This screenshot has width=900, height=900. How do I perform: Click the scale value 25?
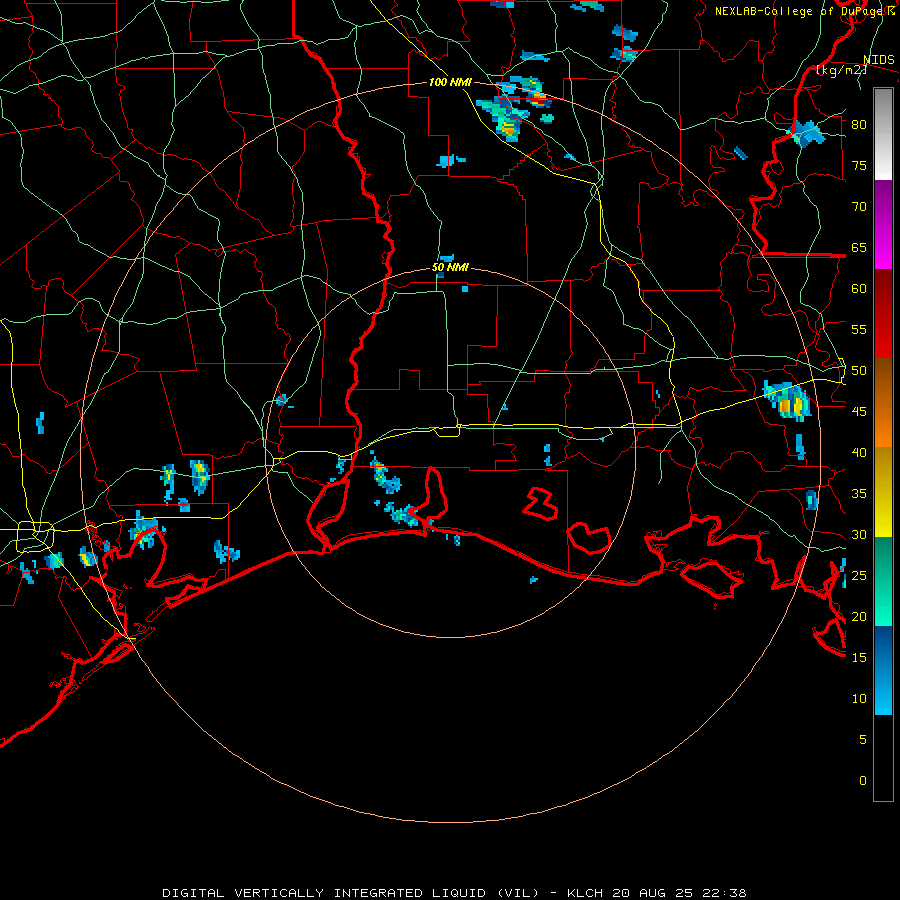click(859, 576)
